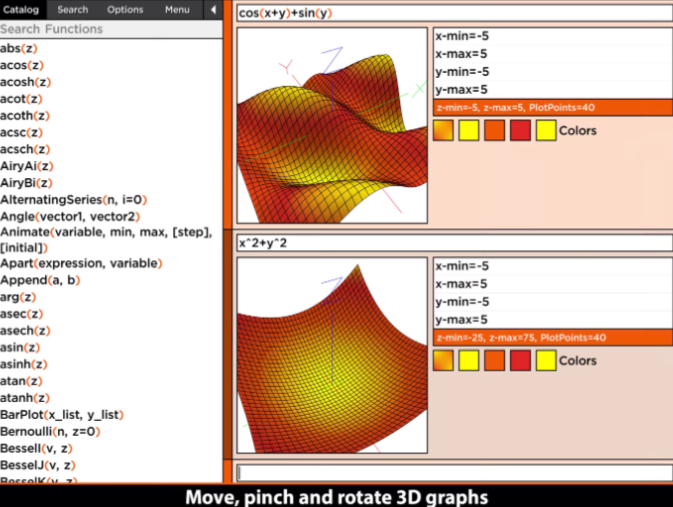
Task: Select the orange swatch for the cos(x+y)+sin(y) plot
Action: (494, 130)
